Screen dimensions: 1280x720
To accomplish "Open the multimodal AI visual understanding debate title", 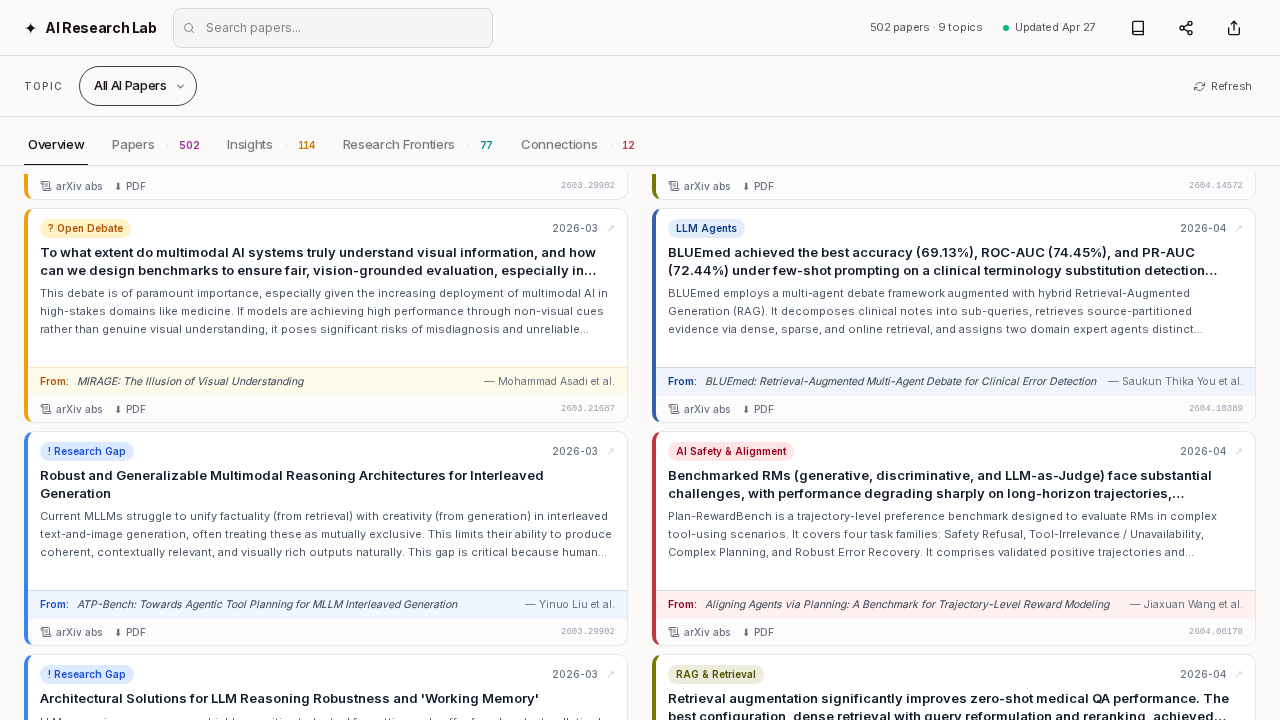I will (320, 262).
